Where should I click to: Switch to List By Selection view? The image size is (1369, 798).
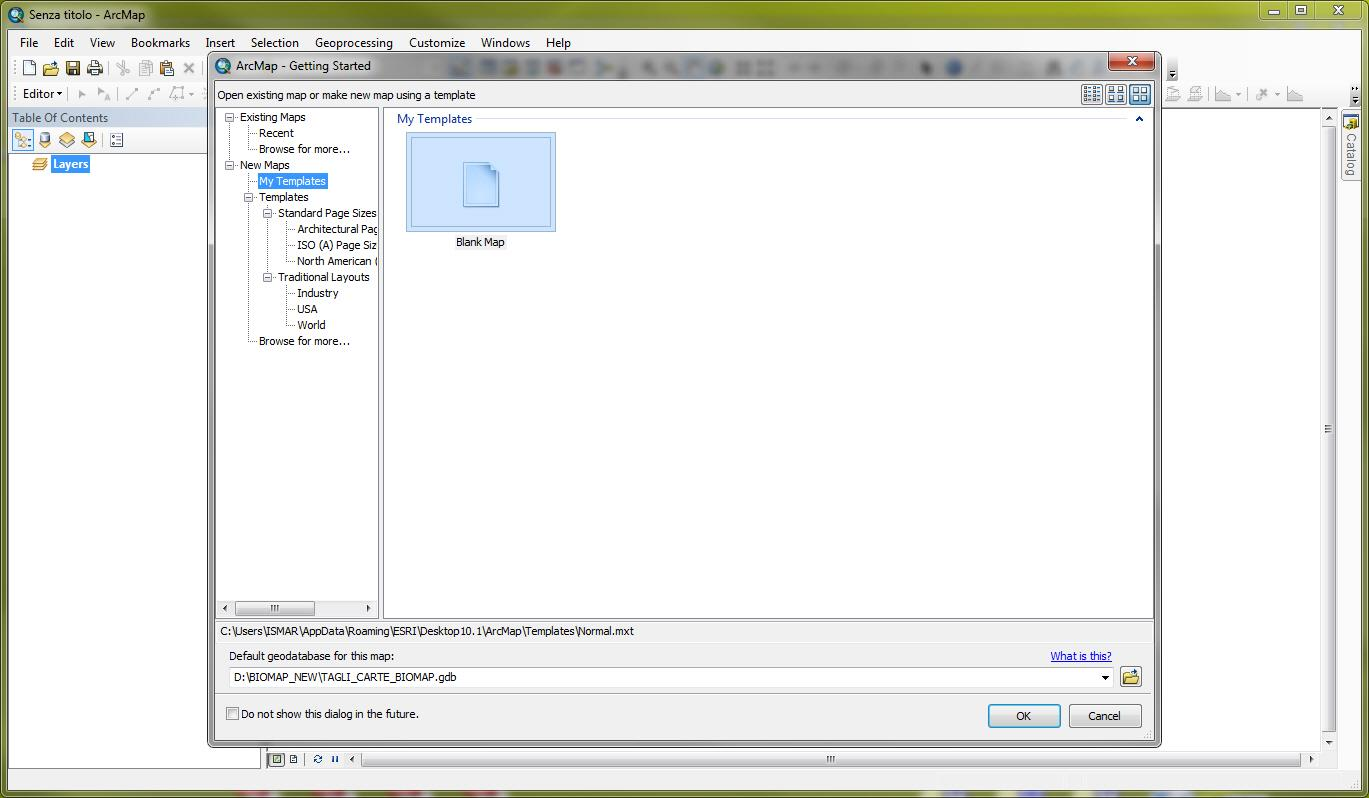(89, 141)
